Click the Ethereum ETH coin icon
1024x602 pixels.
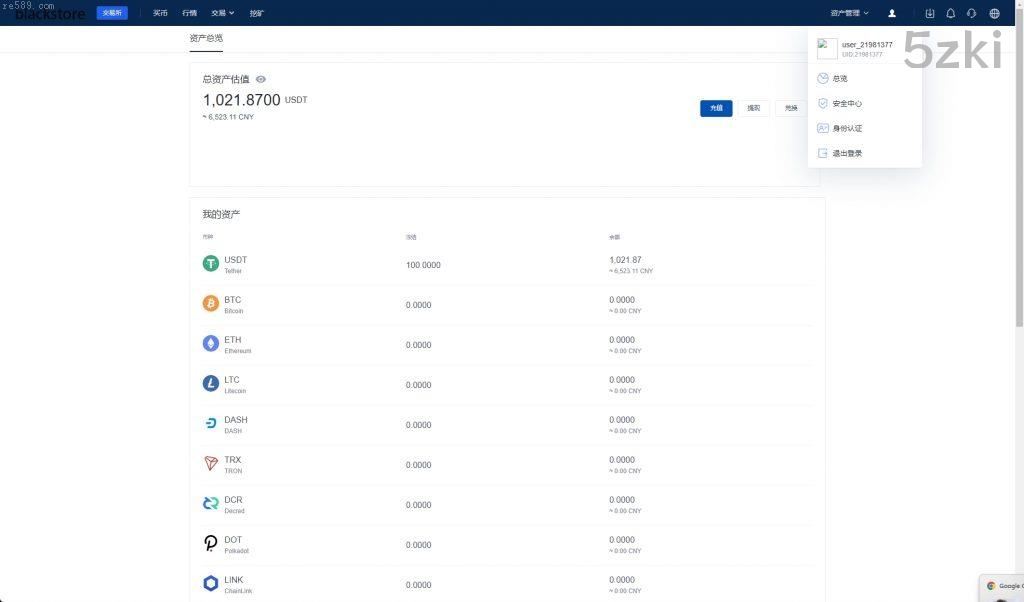pyautogui.click(x=211, y=344)
